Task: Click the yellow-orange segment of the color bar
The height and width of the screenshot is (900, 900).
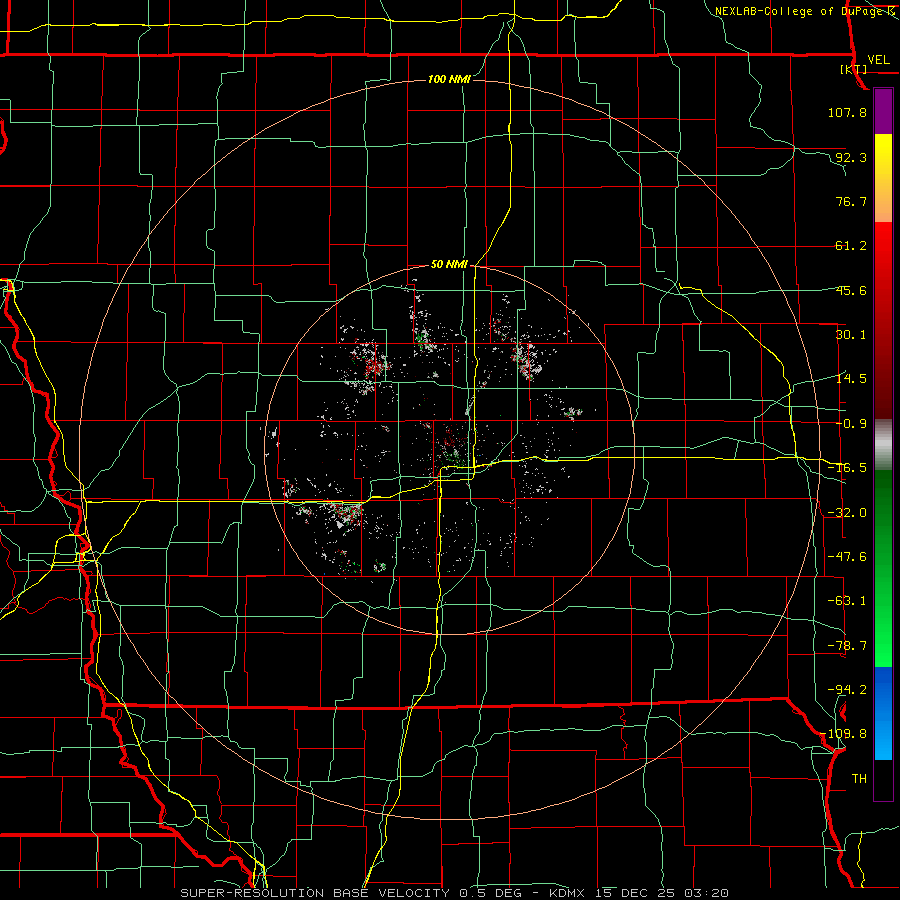Action: coord(883,178)
